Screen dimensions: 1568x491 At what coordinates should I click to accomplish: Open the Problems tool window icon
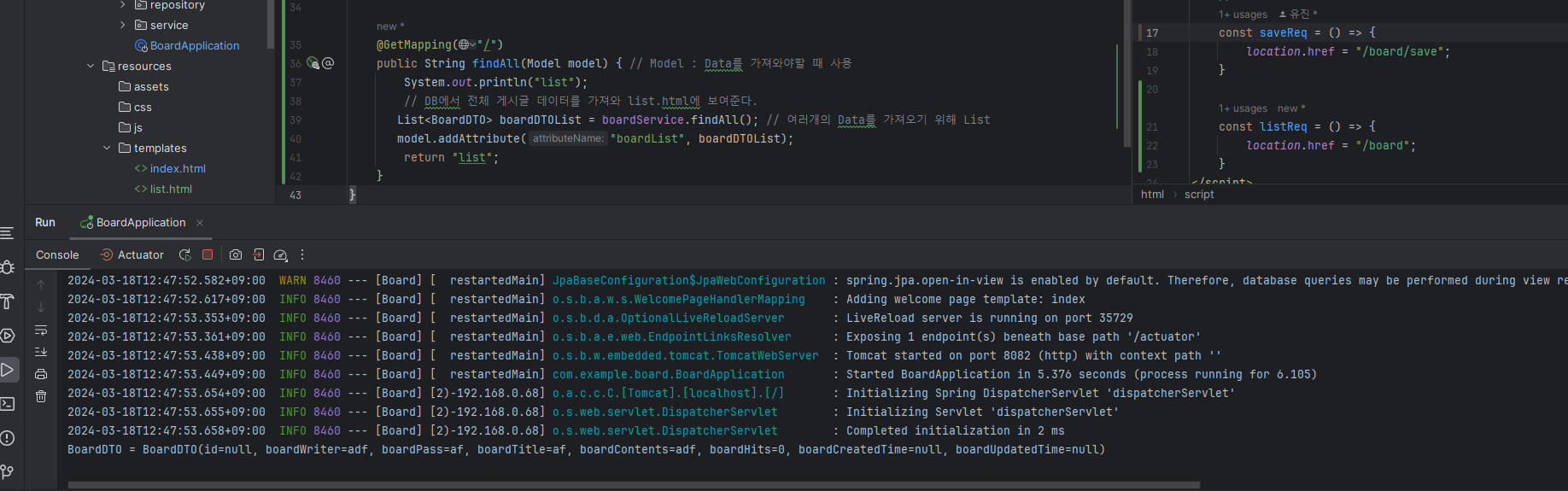pos(8,438)
